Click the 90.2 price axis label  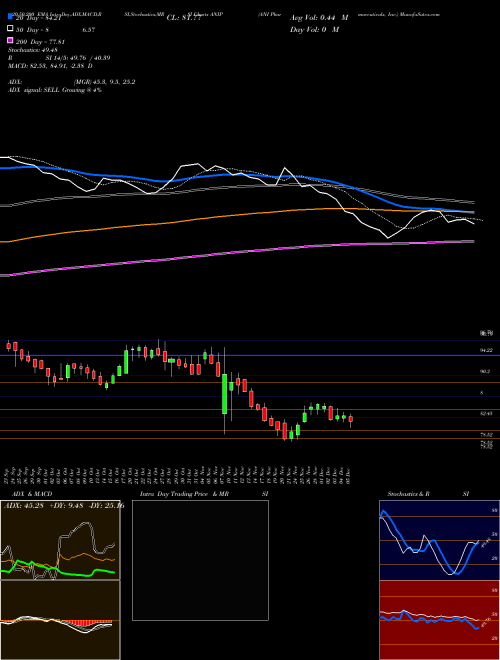(x=485, y=371)
